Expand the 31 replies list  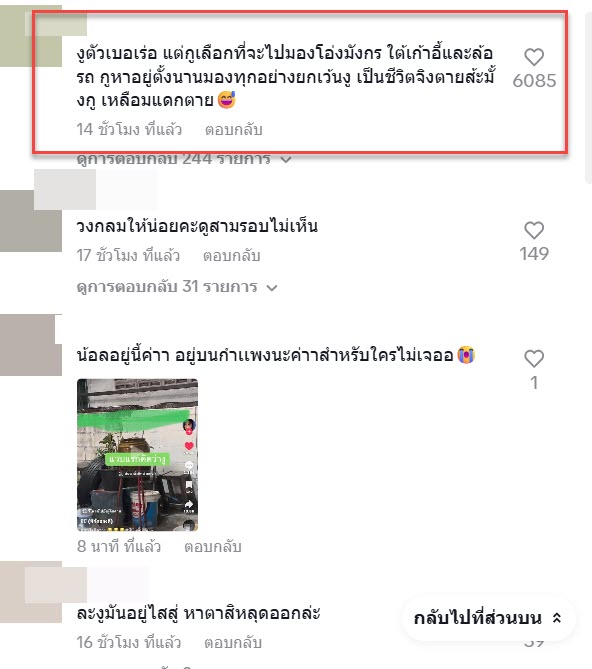click(x=177, y=287)
